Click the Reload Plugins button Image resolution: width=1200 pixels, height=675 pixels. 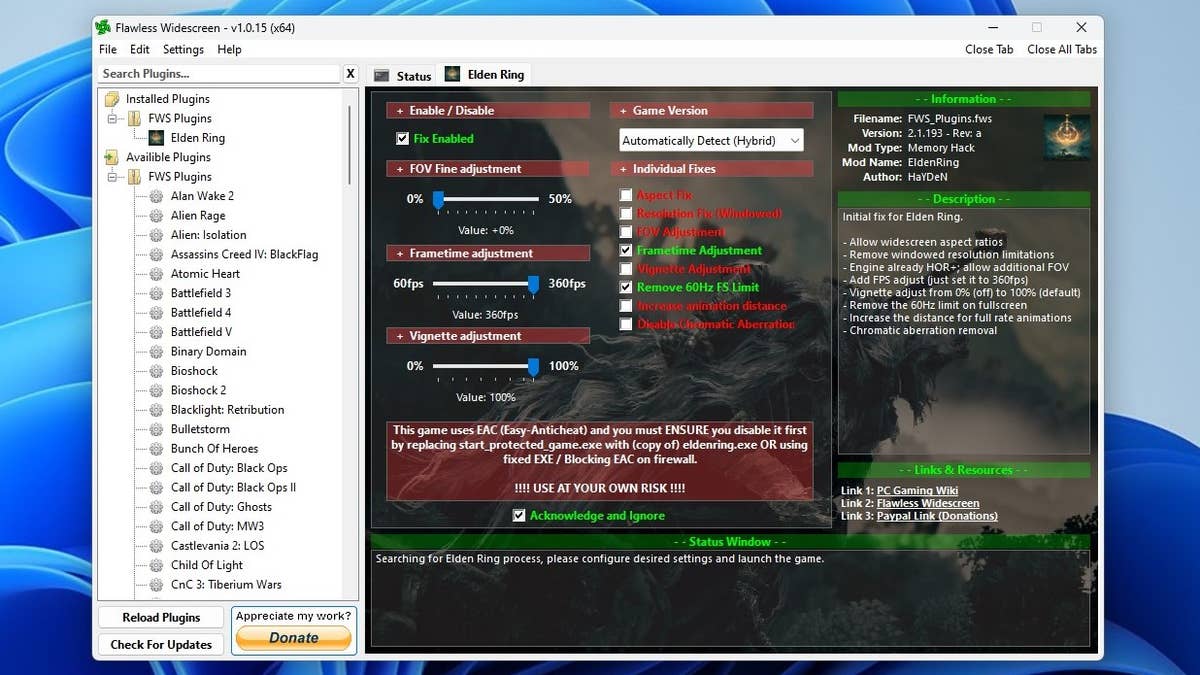pyautogui.click(x=160, y=617)
